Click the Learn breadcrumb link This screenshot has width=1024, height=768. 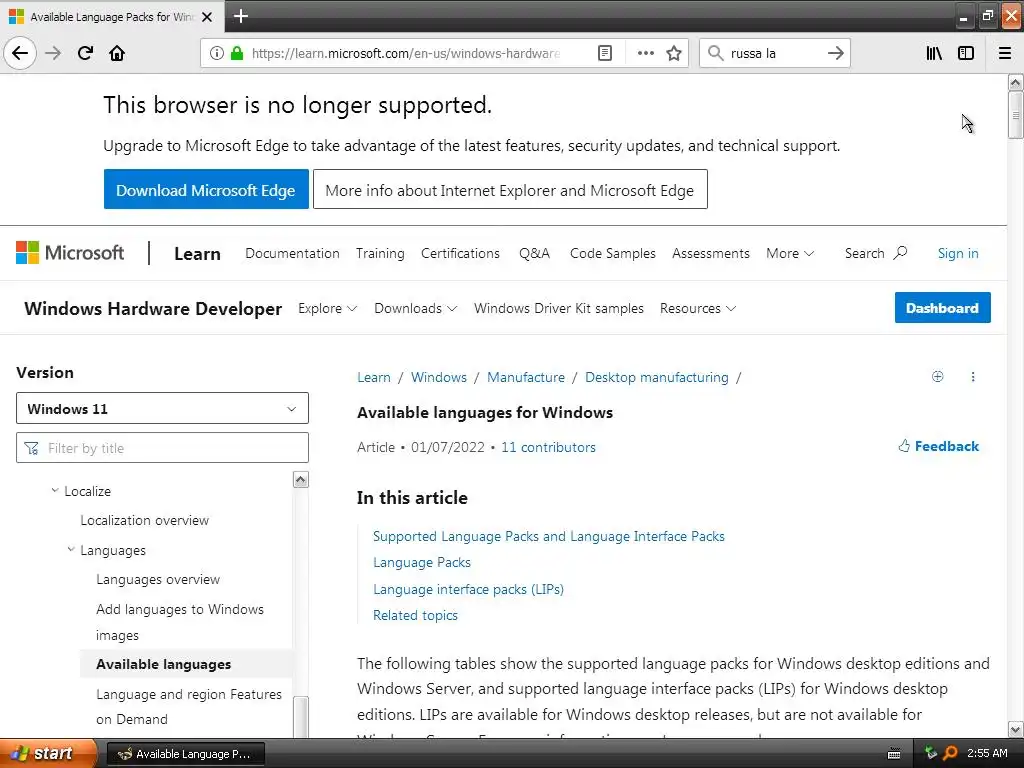(x=374, y=377)
